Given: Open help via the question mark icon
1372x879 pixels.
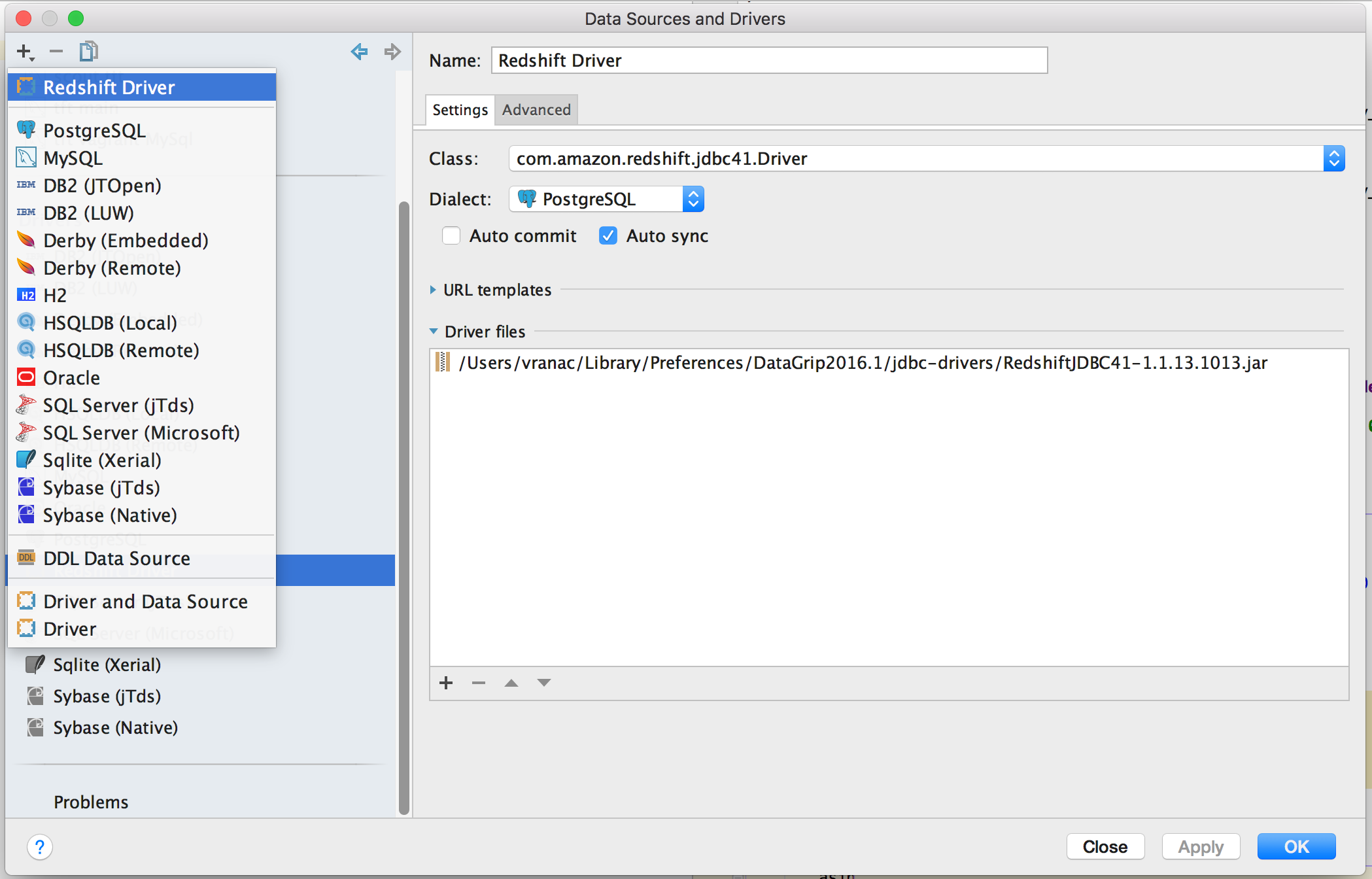Looking at the screenshot, I should coord(40,847).
